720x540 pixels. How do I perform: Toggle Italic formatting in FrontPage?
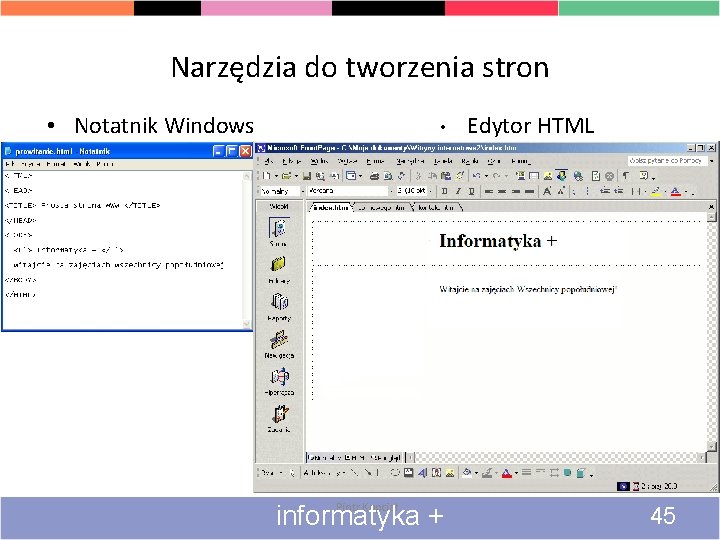(x=458, y=191)
